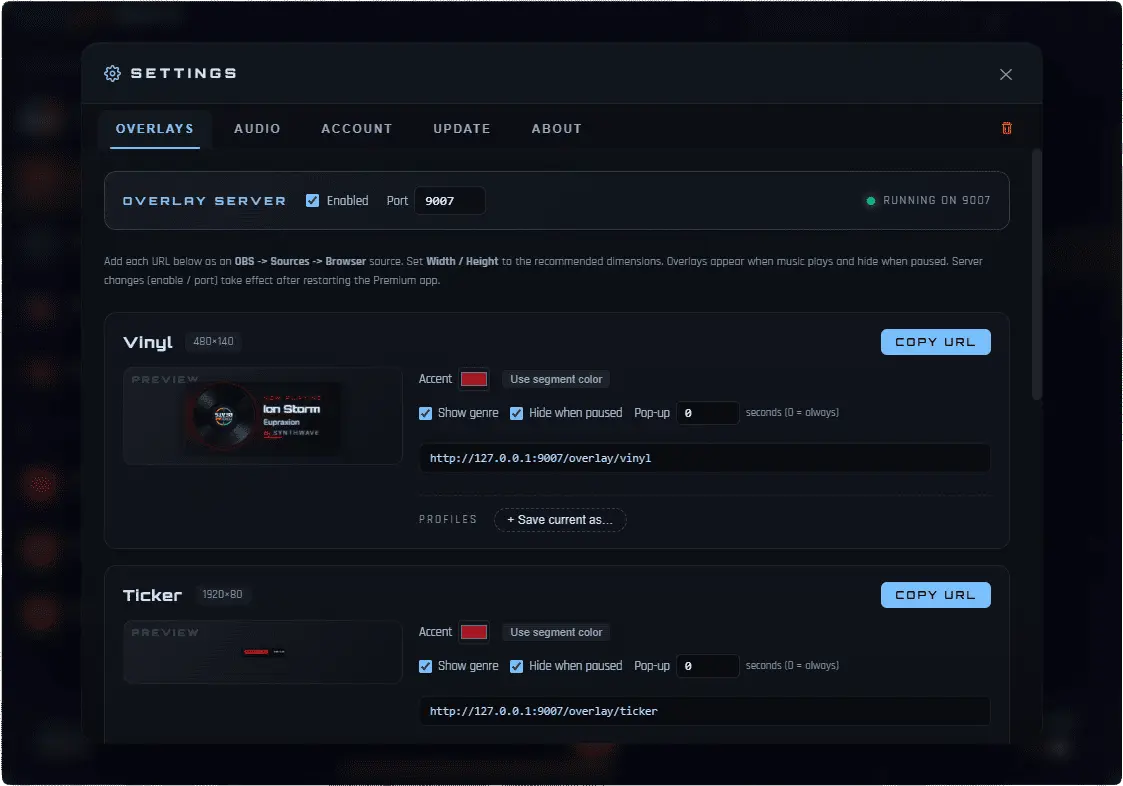Viewport: 1123px width, 786px height.
Task: Click Use segment color for Ticker
Action: point(556,632)
